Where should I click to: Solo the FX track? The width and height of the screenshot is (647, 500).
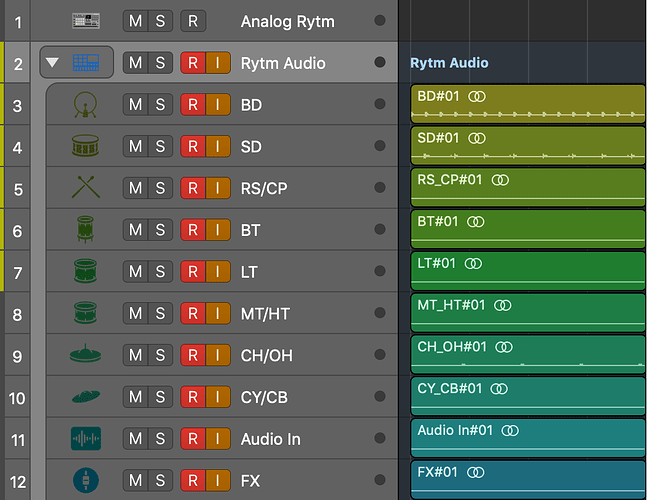(160, 481)
